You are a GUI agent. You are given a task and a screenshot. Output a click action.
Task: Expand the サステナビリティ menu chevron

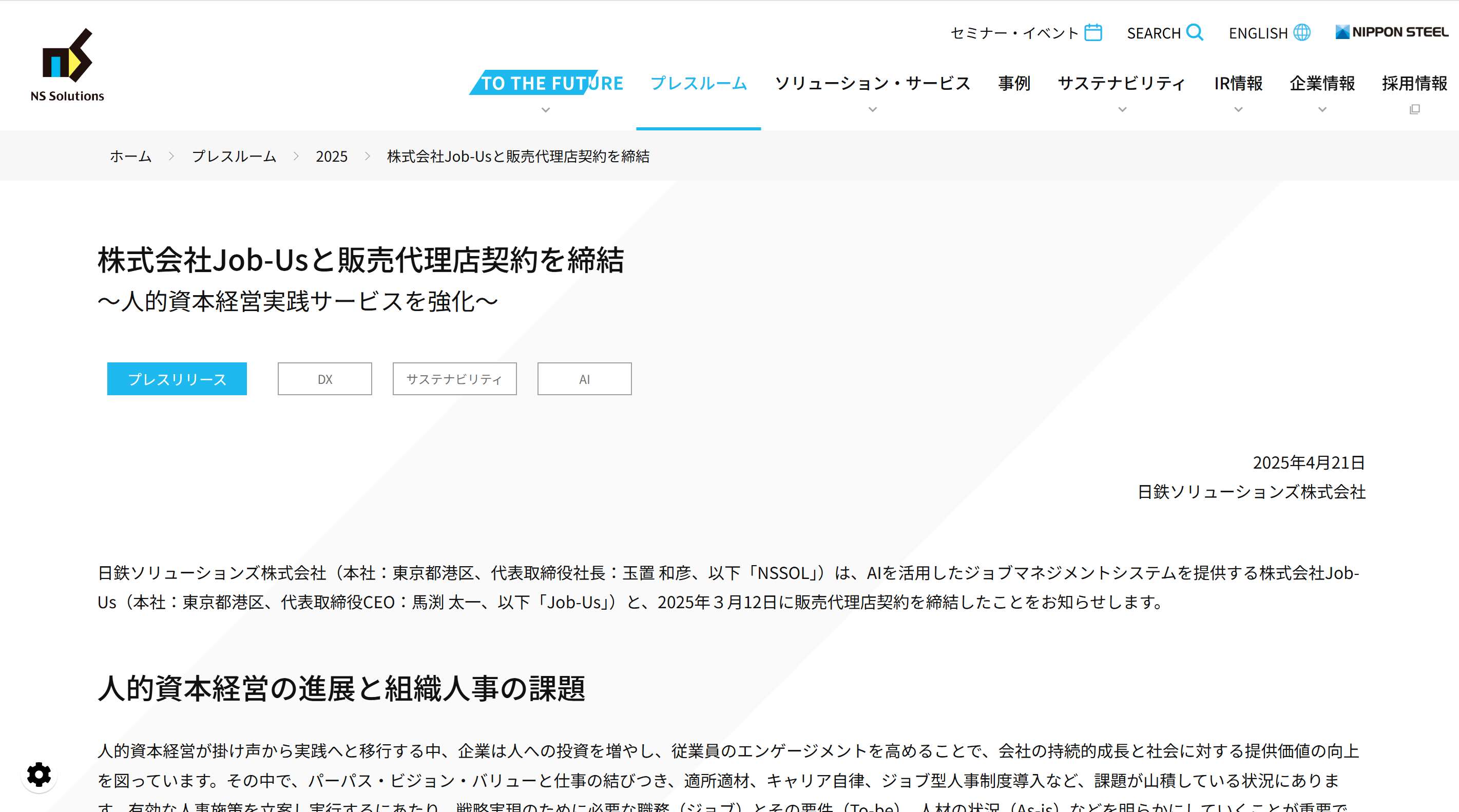point(1122,110)
